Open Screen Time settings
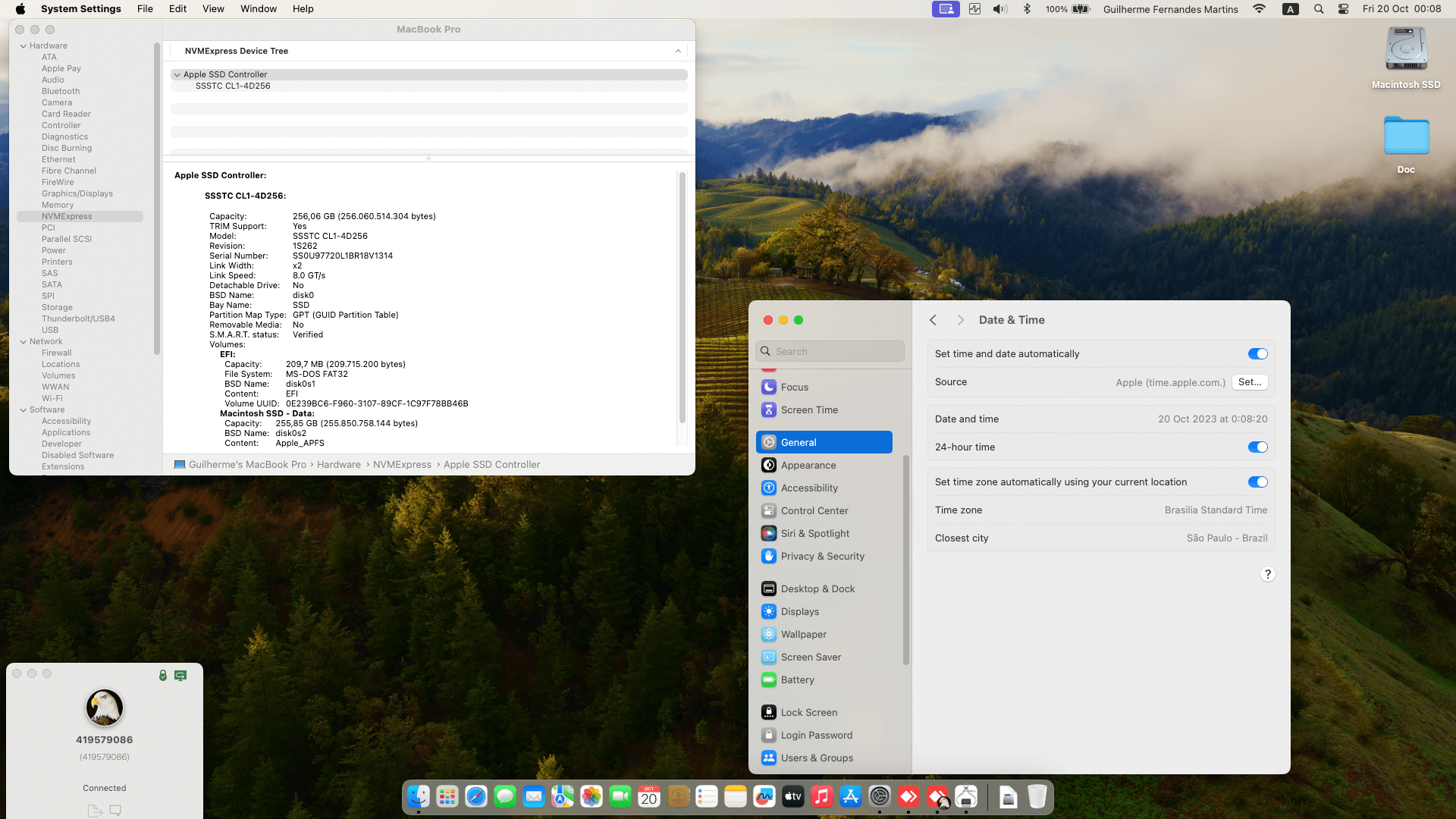The height and width of the screenshot is (819, 1456). point(808,409)
